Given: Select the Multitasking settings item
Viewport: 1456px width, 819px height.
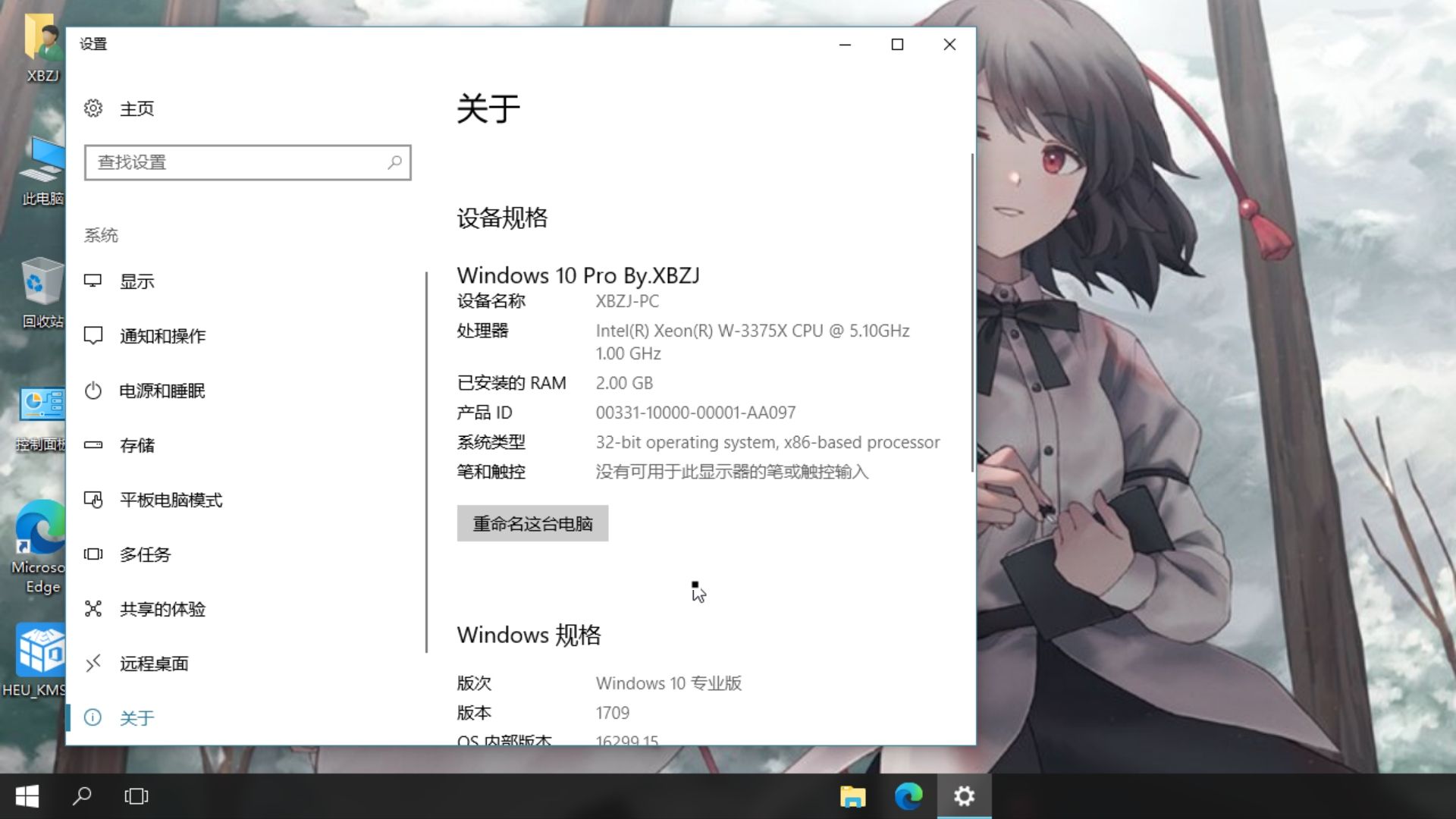Looking at the screenshot, I should (145, 554).
